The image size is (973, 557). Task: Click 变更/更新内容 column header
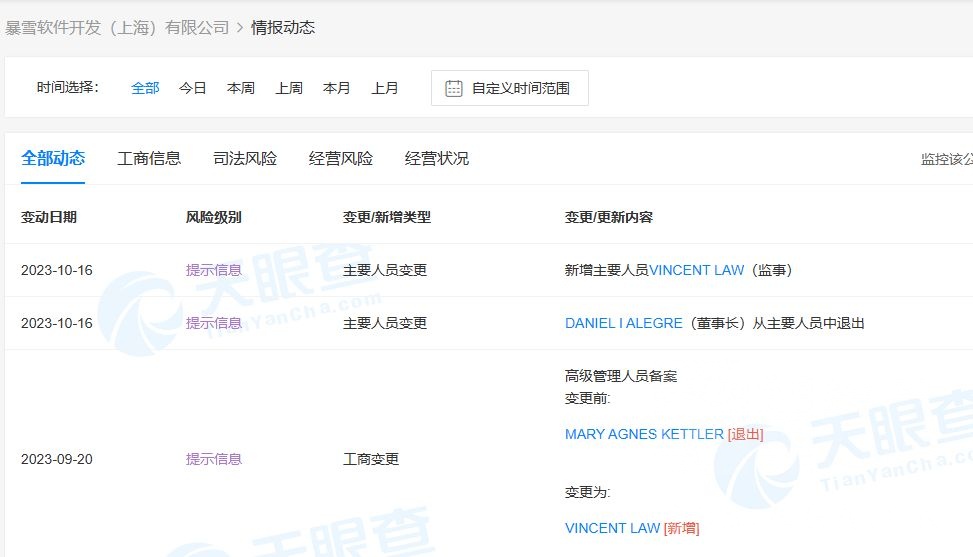tap(609, 217)
